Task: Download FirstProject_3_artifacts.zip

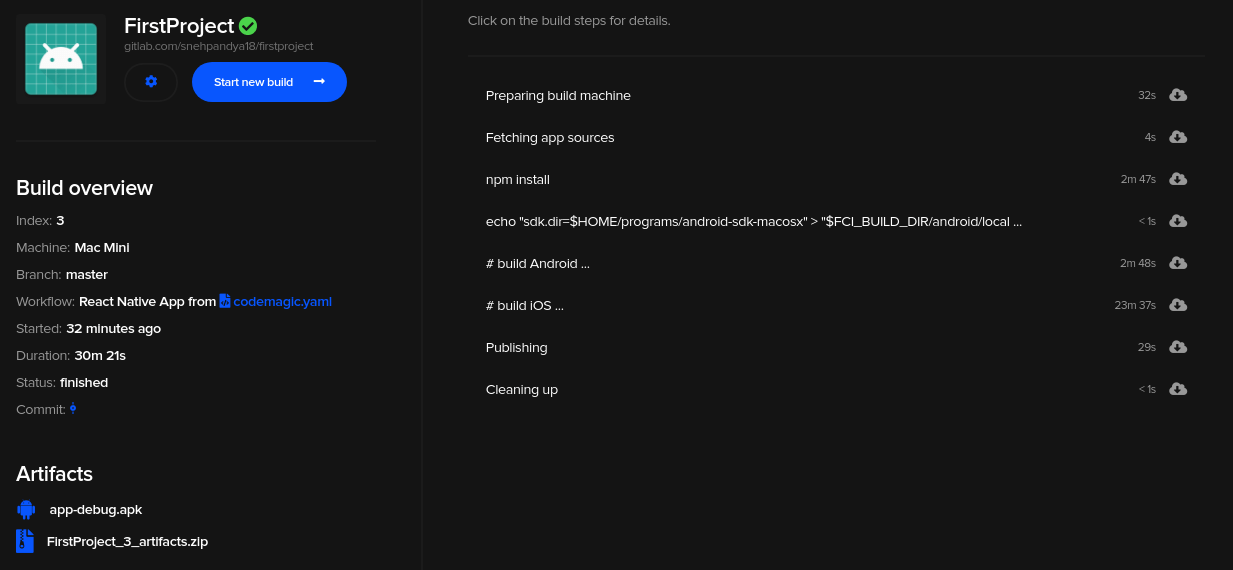Action: 127,541
